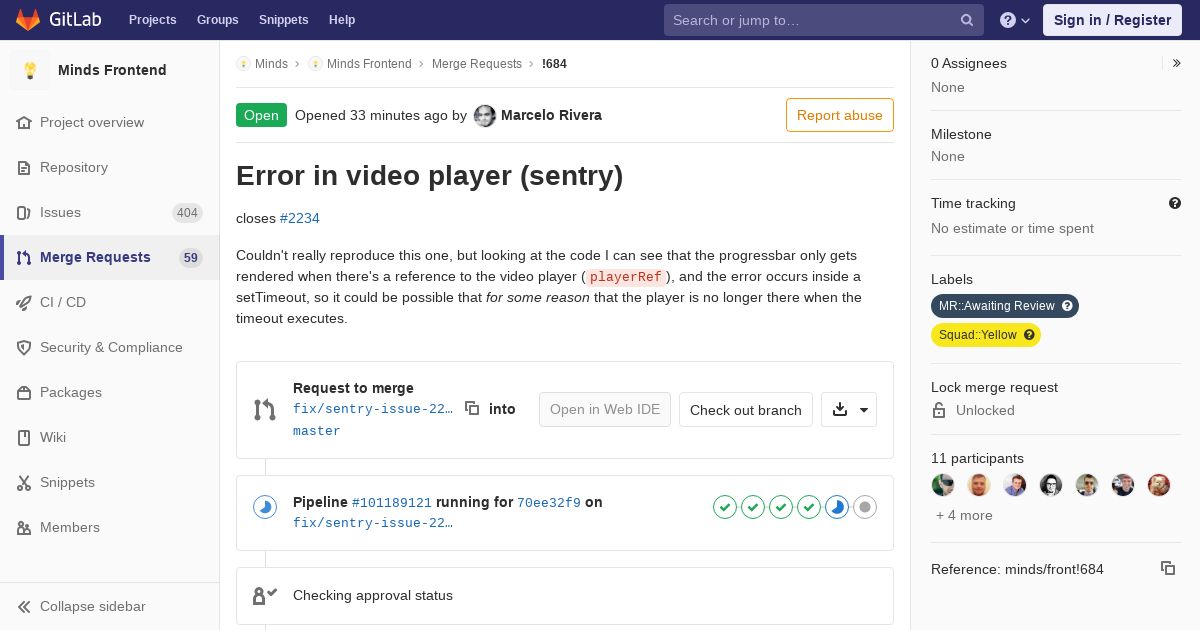Click the fourth passed pipeline stage icon

809,507
